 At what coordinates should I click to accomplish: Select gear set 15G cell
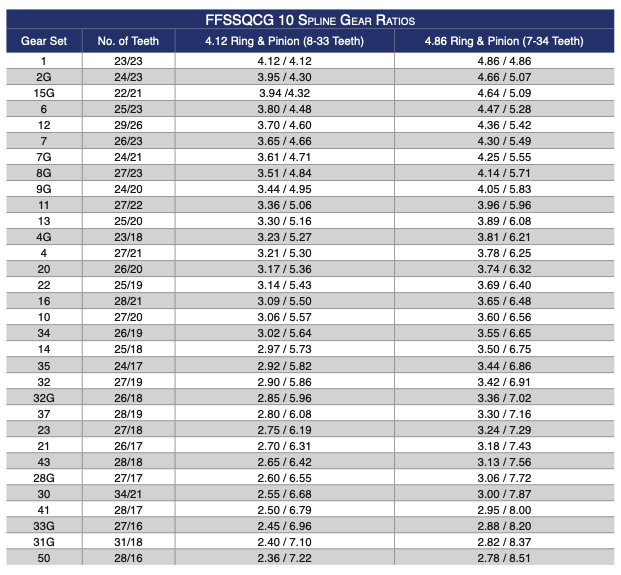(x=44, y=93)
